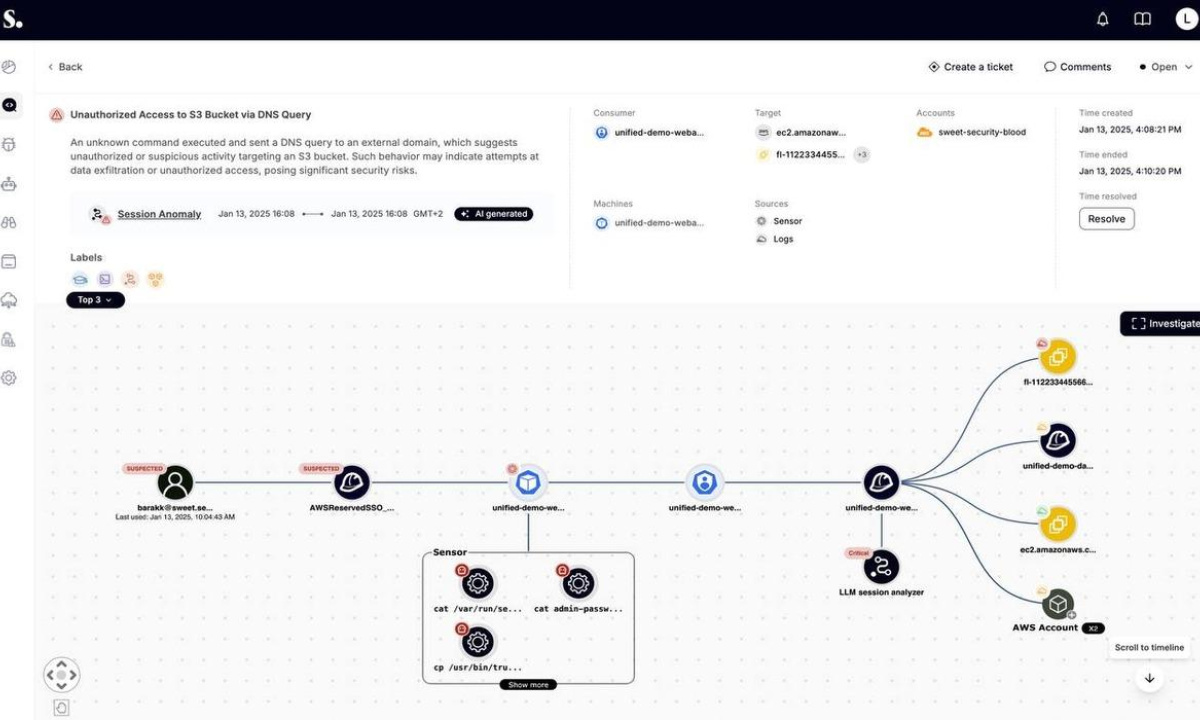The image size is (1200, 720).
Task: Select the hard-hat unified-demo-we hub node
Action: point(881,483)
